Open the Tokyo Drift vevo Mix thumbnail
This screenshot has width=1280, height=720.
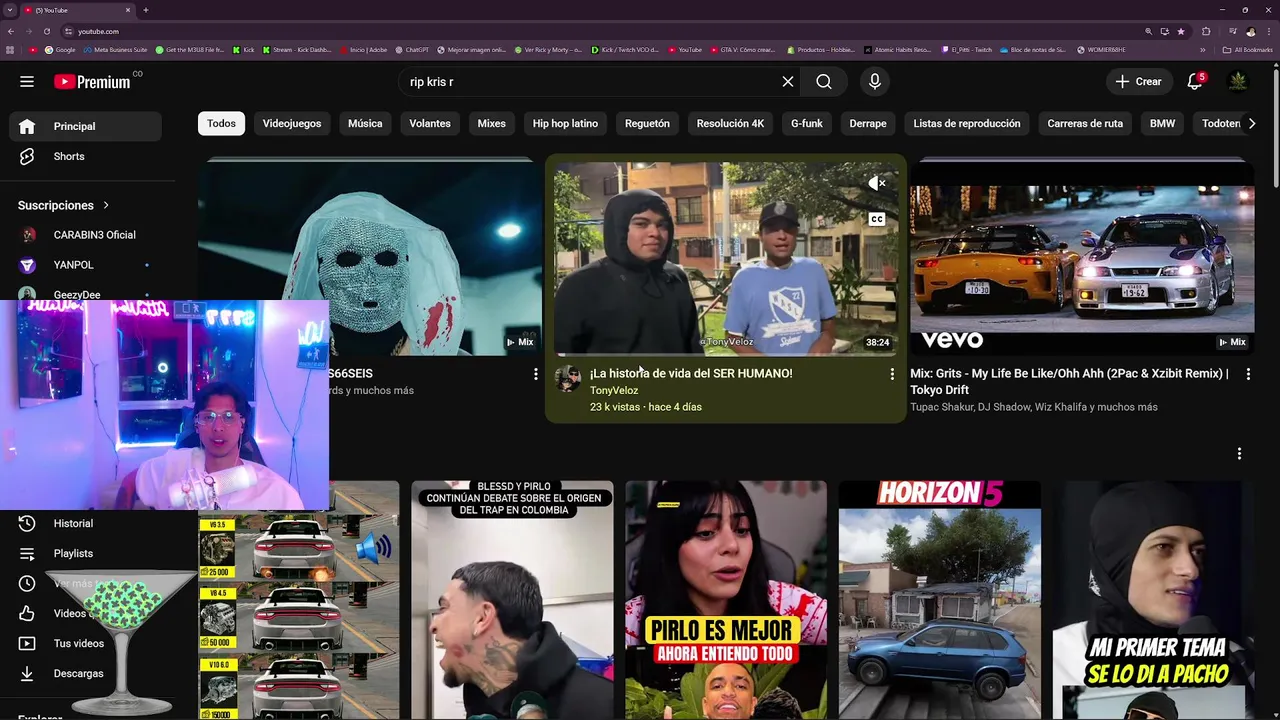coord(1082,258)
